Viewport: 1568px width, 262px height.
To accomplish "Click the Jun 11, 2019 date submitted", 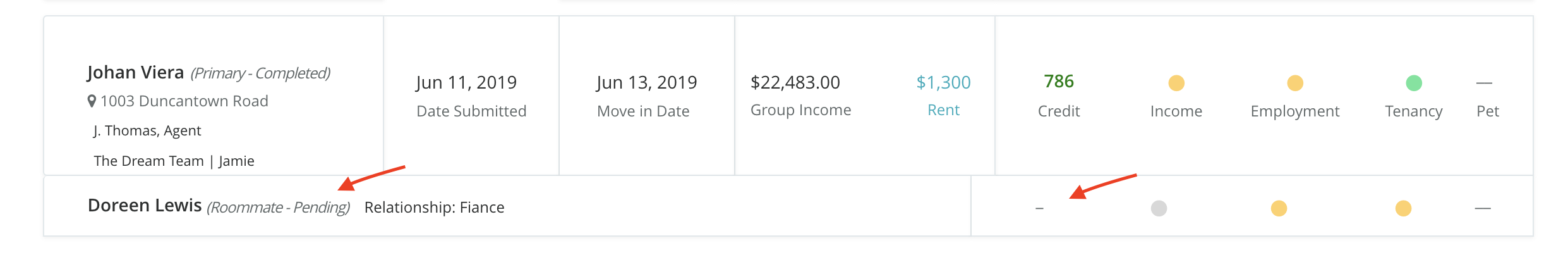I will (x=466, y=82).
